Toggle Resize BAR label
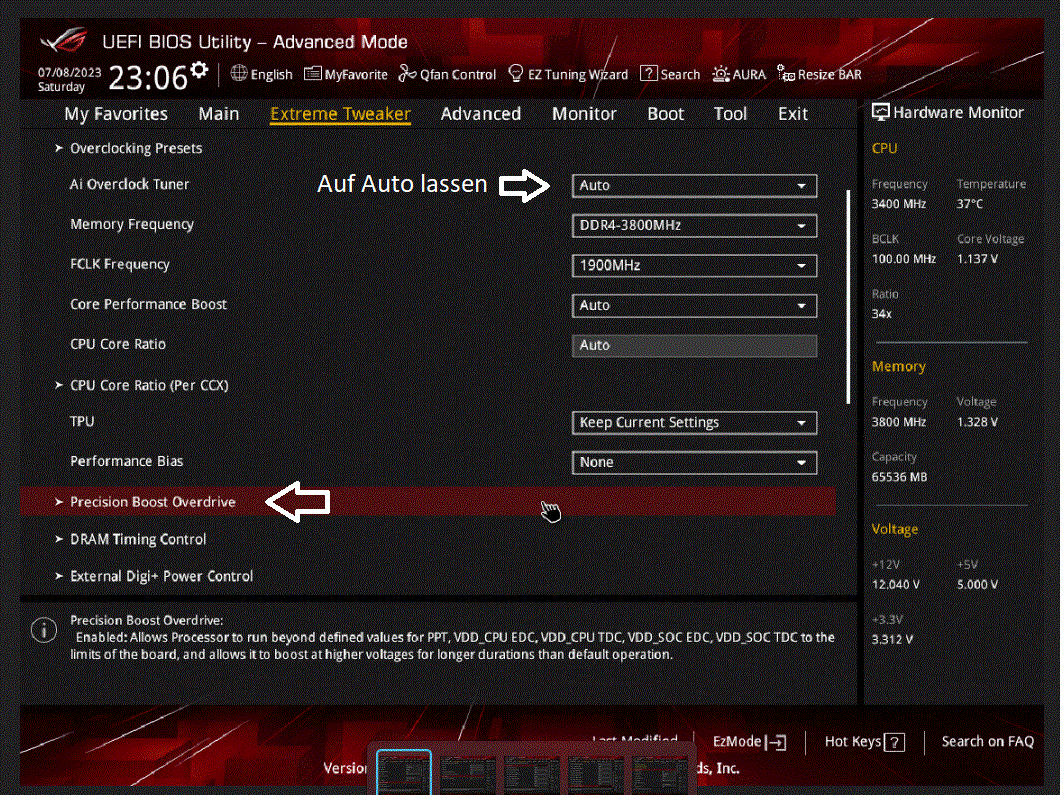This screenshot has width=1060, height=795. [829, 74]
